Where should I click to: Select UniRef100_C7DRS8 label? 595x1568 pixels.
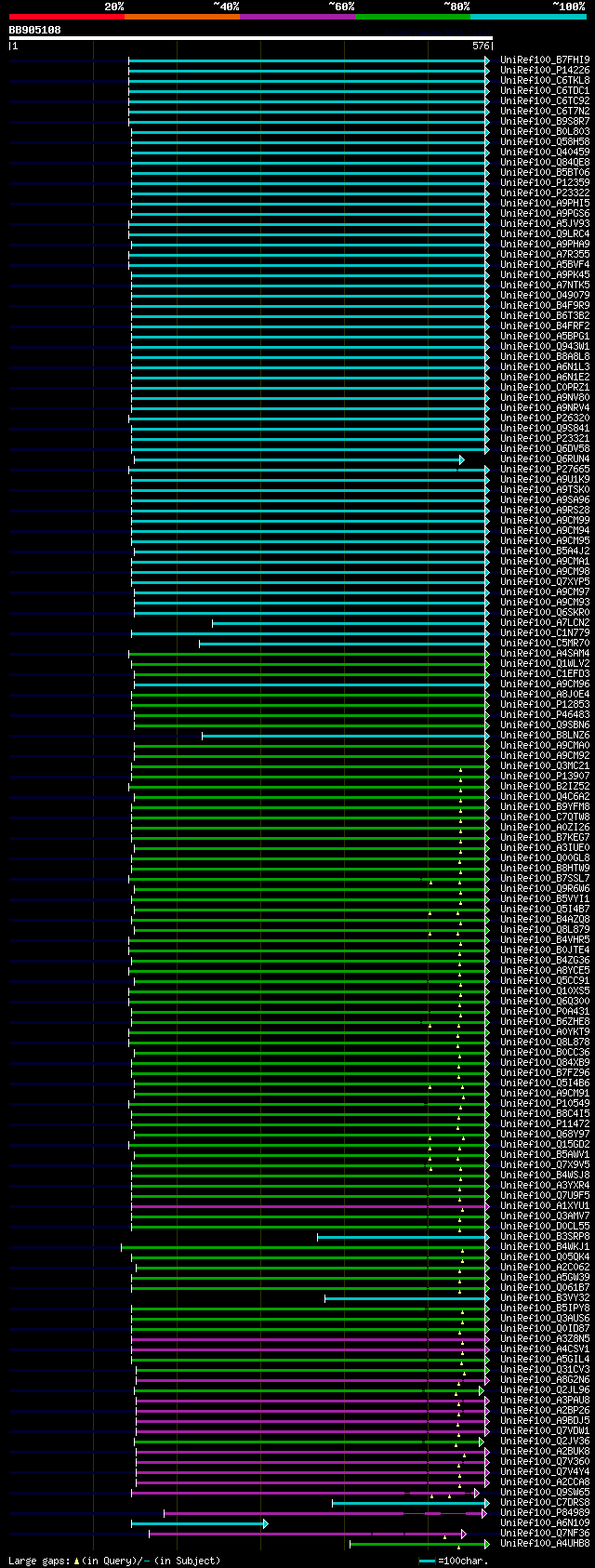545,1502
